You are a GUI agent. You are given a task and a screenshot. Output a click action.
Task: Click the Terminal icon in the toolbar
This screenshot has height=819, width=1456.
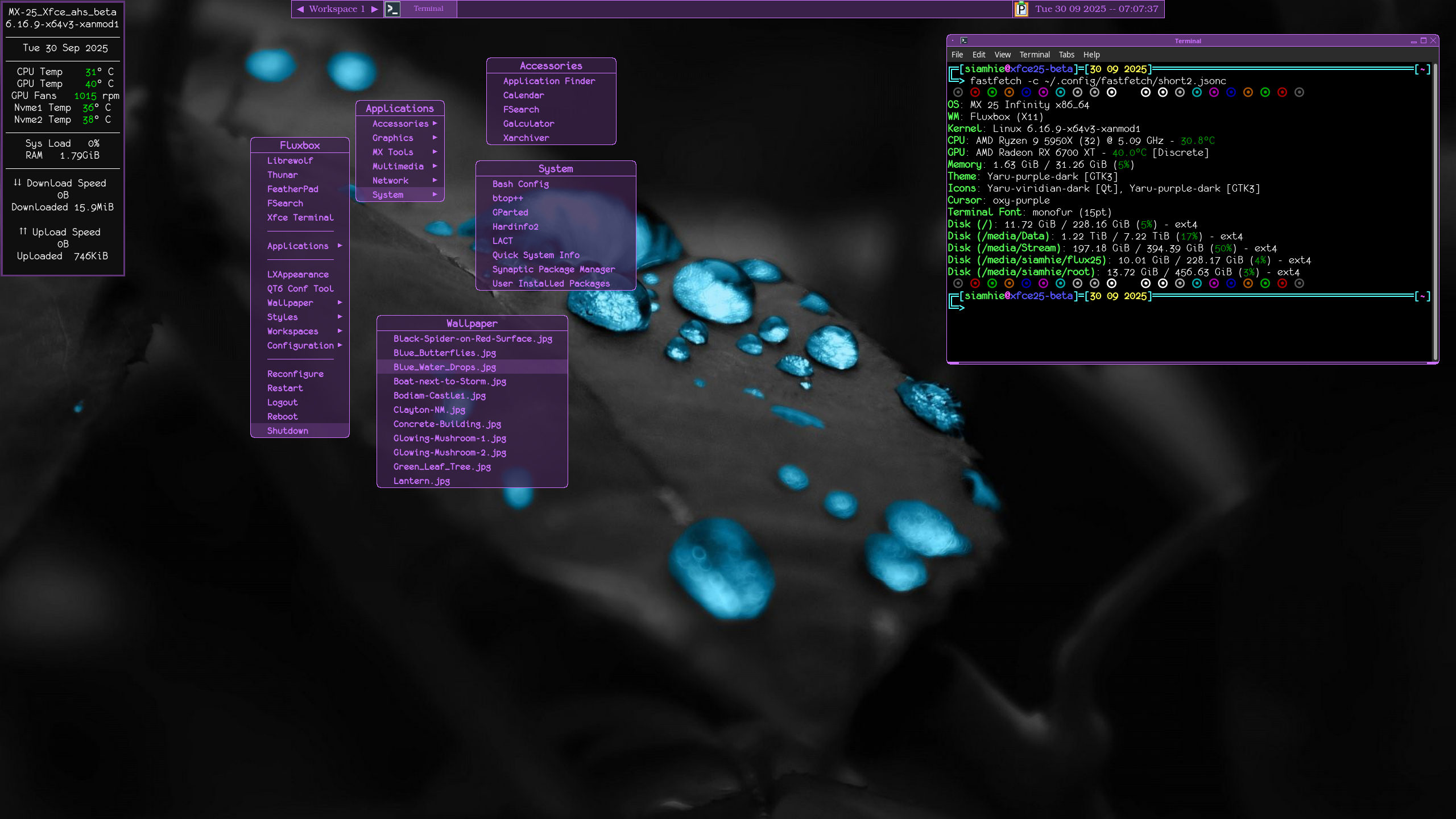click(x=392, y=9)
